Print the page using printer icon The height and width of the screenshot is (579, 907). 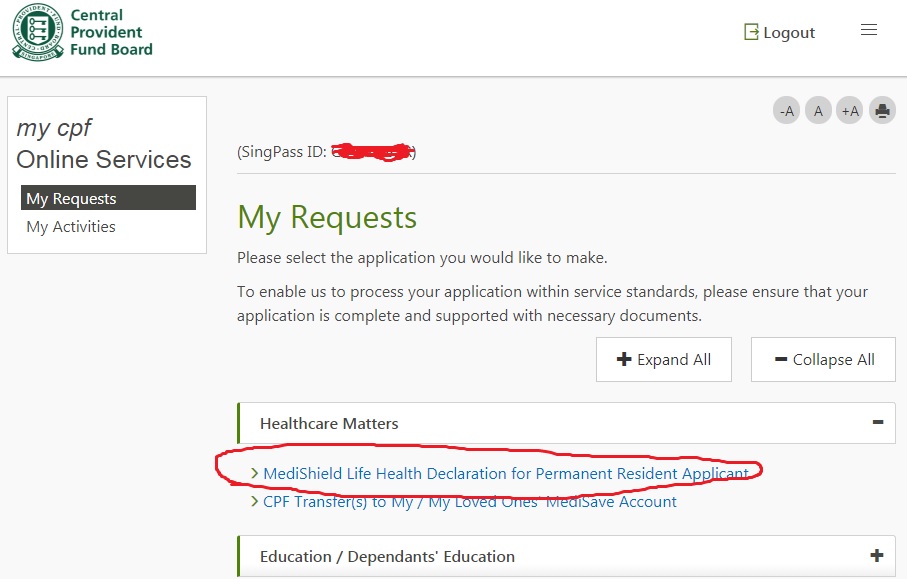coord(881,111)
